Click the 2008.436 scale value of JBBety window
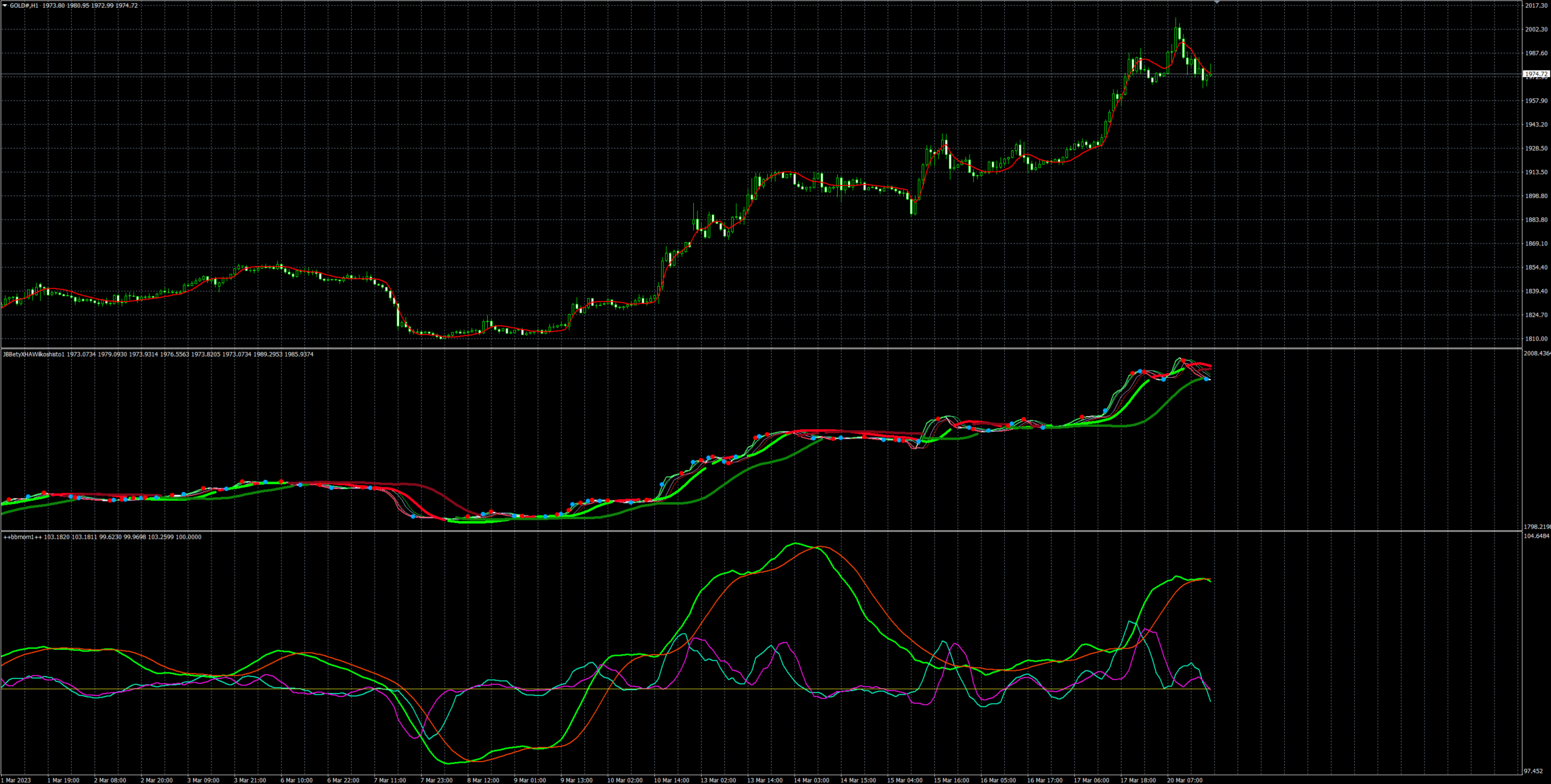 1537,353
